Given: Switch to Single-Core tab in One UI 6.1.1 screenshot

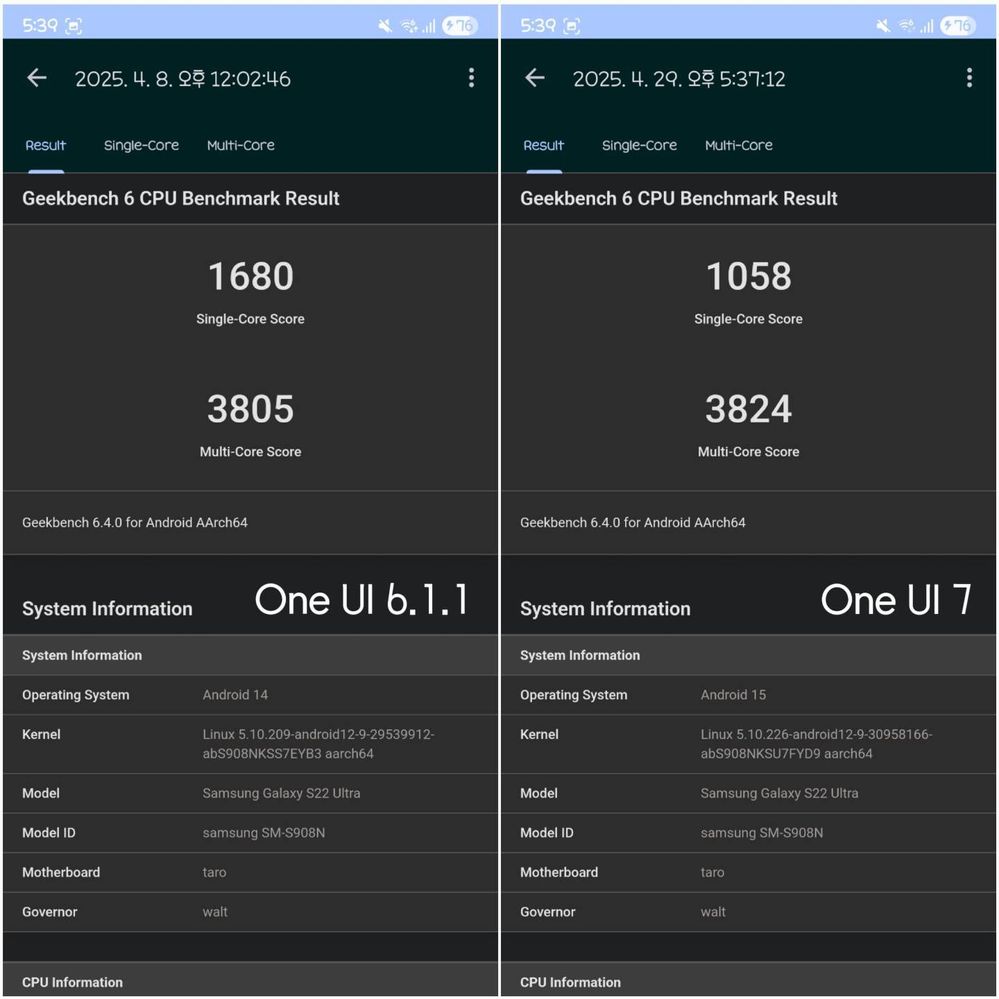Looking at the screenshot, I should coord(141,145).
